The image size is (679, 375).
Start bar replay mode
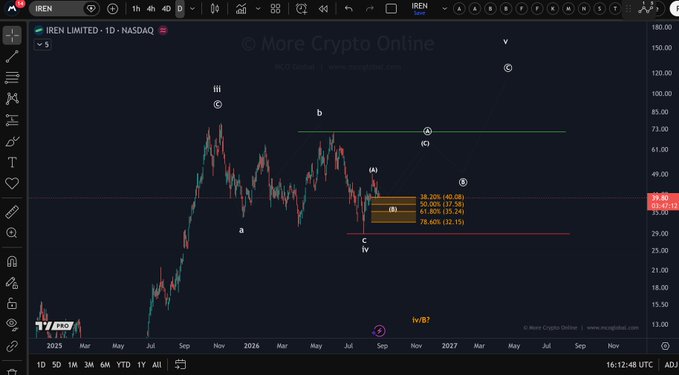[323, 9]
